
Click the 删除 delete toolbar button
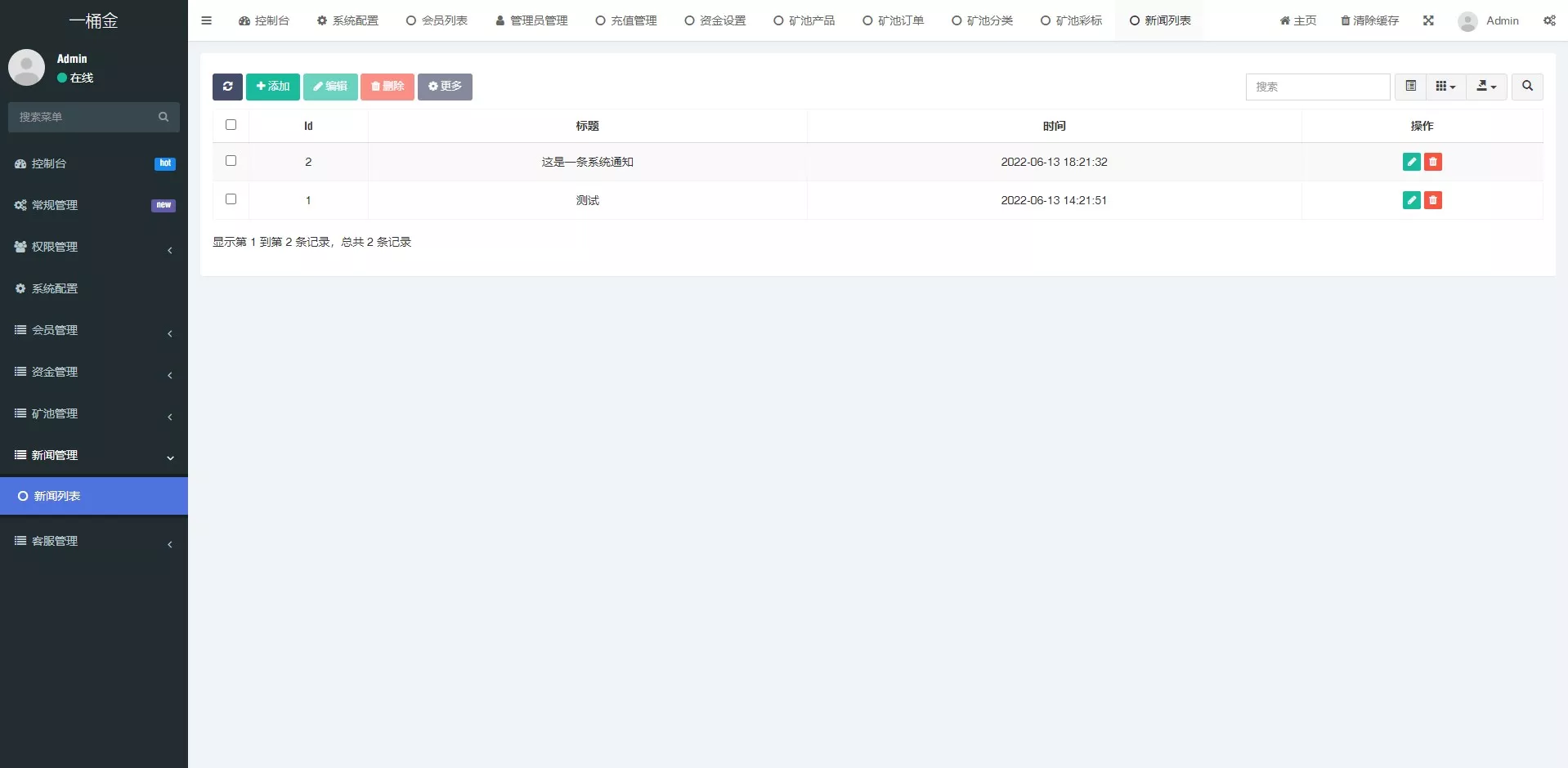[x=388, y=87]
